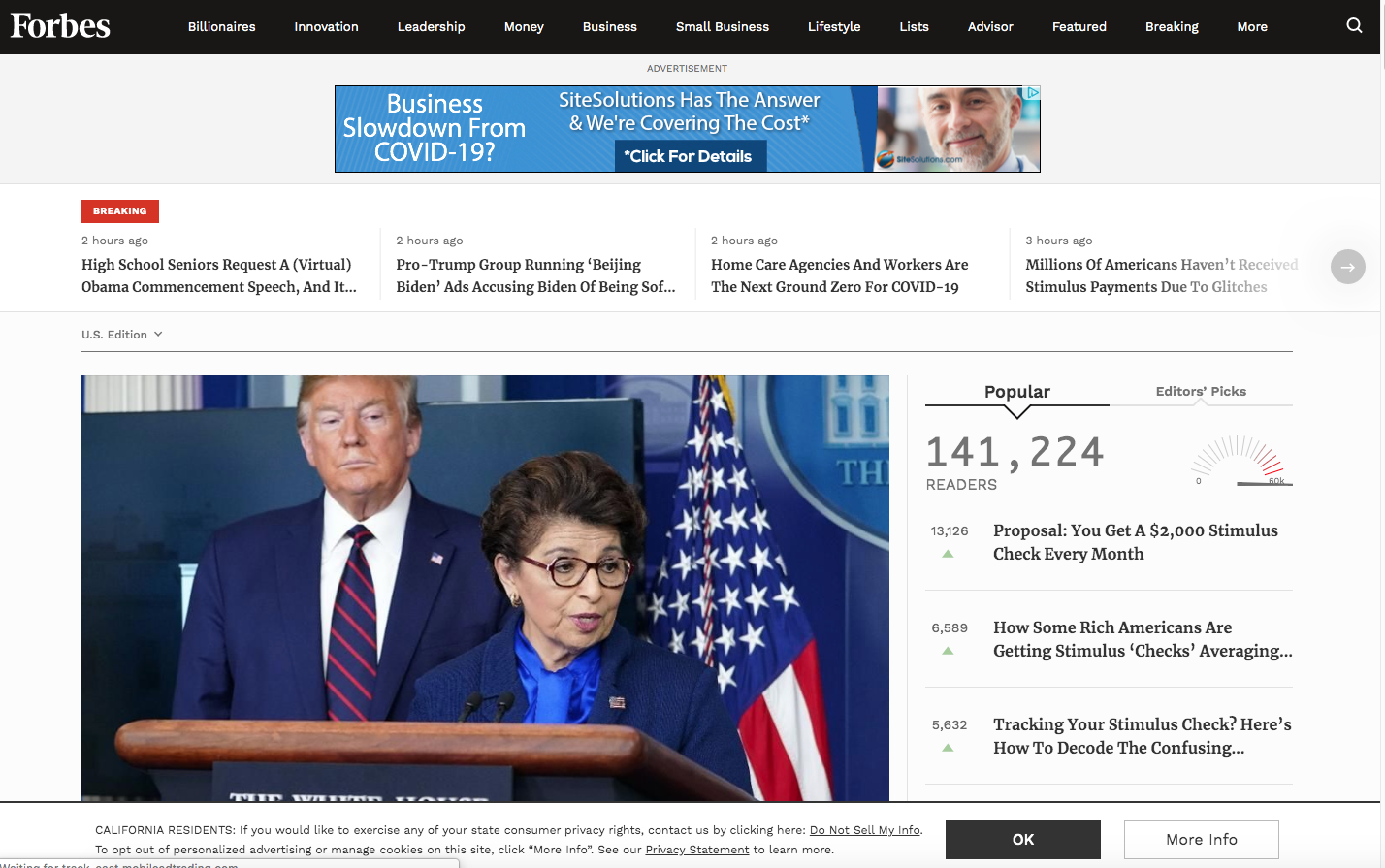1385x868 pixels.
Task: Open the search icon
Action: coord(1354,26)
